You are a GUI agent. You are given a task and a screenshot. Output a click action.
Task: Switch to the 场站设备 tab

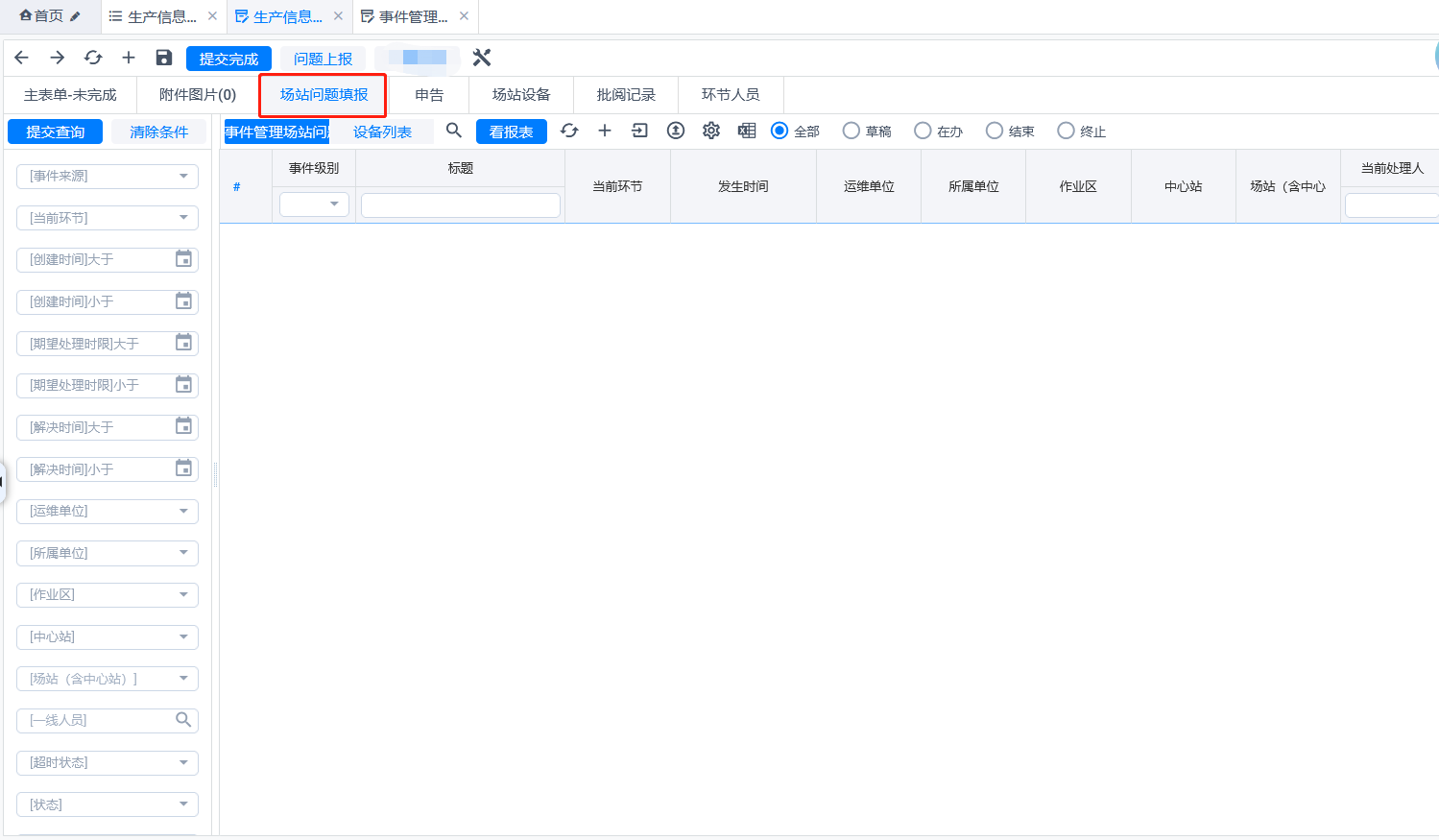pyautogui.click(x=521, y=95)
